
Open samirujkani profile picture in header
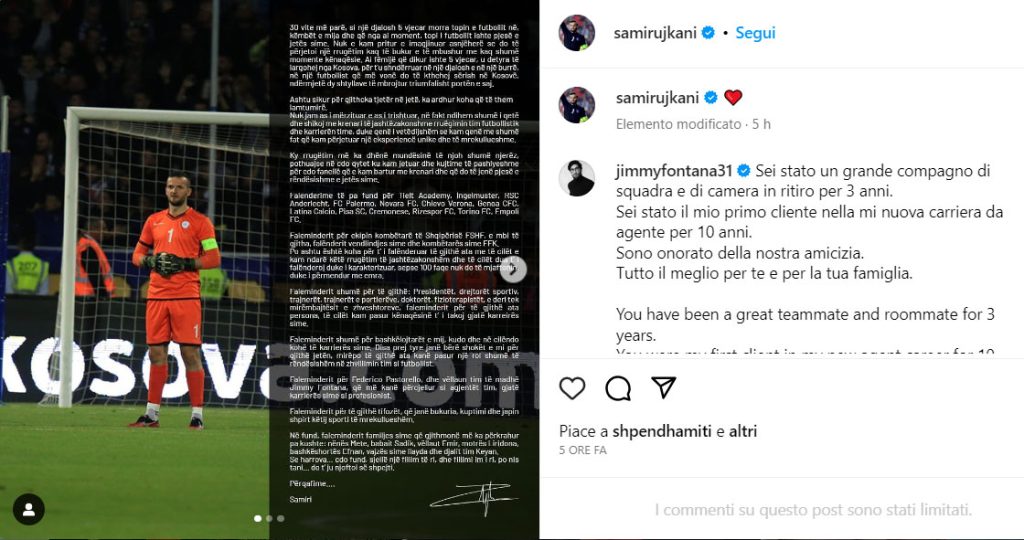tap(577, 33)
